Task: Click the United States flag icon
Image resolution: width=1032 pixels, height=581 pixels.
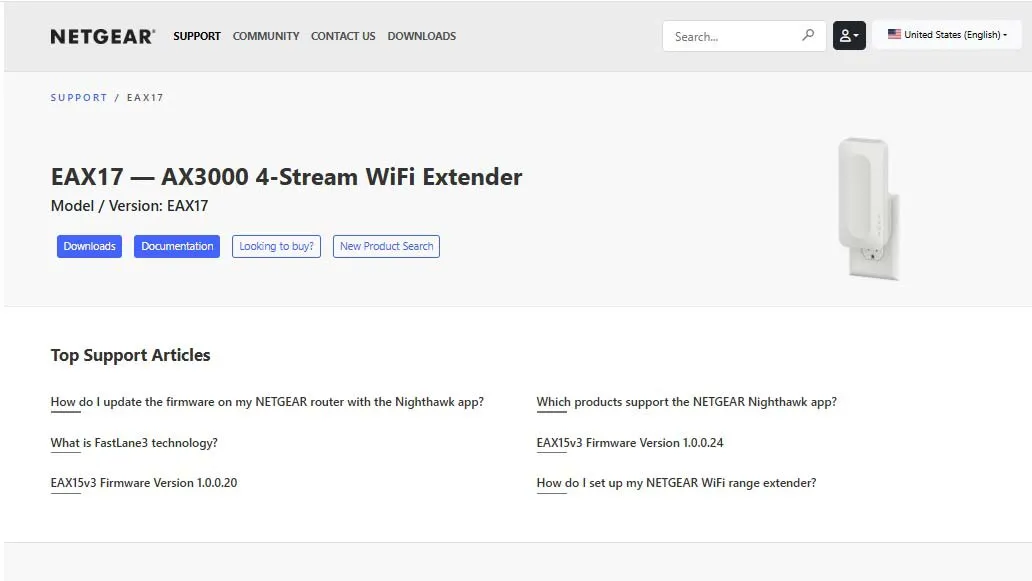Action: 893,33
